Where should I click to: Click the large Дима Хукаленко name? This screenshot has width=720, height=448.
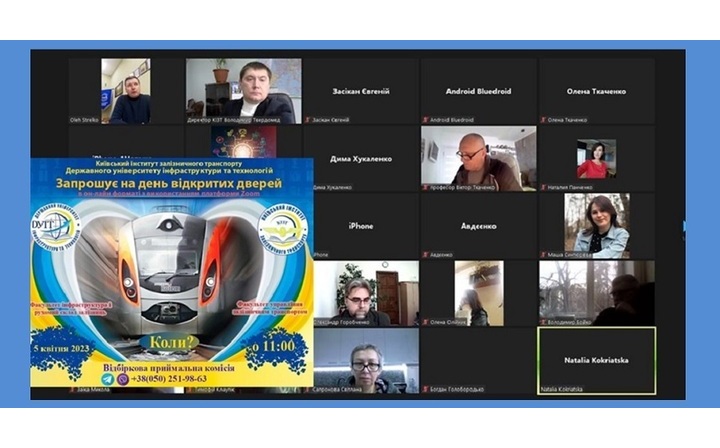361,159
